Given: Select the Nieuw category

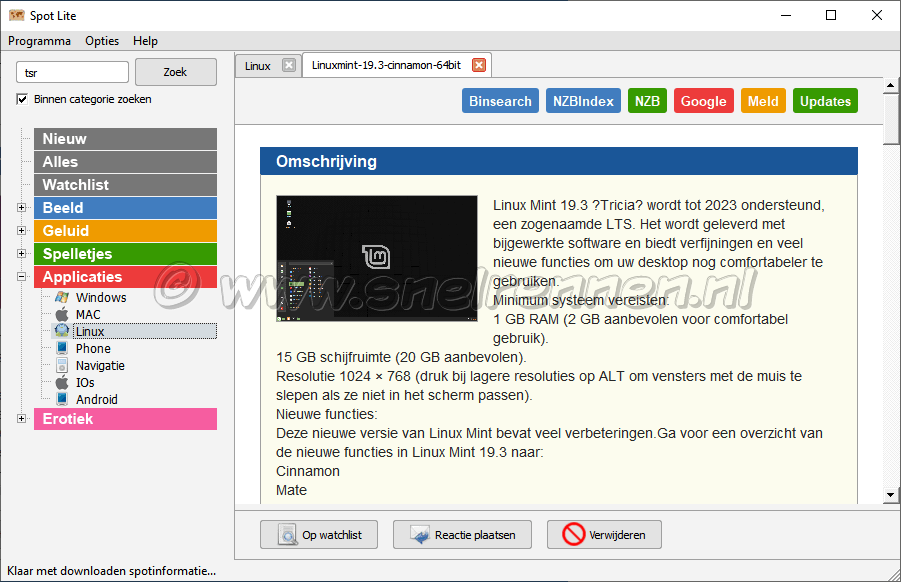Looking at the screenshot, I should [x=125, y=139].
